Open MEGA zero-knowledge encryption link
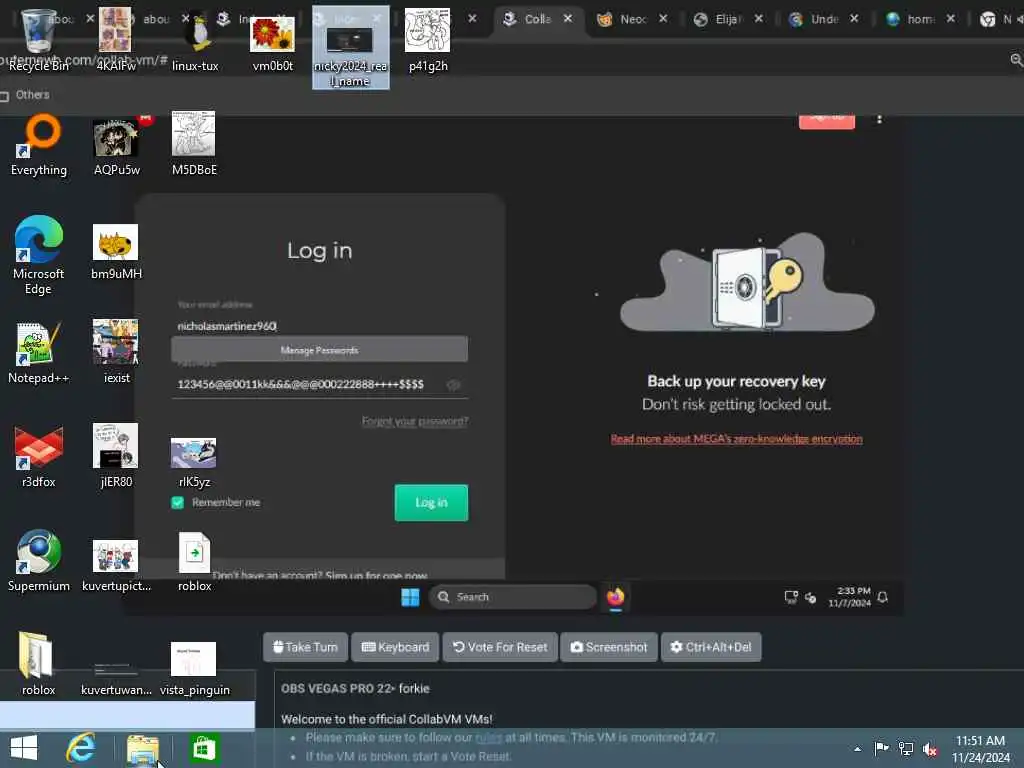The width and height of the screenshot is (1024, 768). pyautogui.click(x=737, y=439)
